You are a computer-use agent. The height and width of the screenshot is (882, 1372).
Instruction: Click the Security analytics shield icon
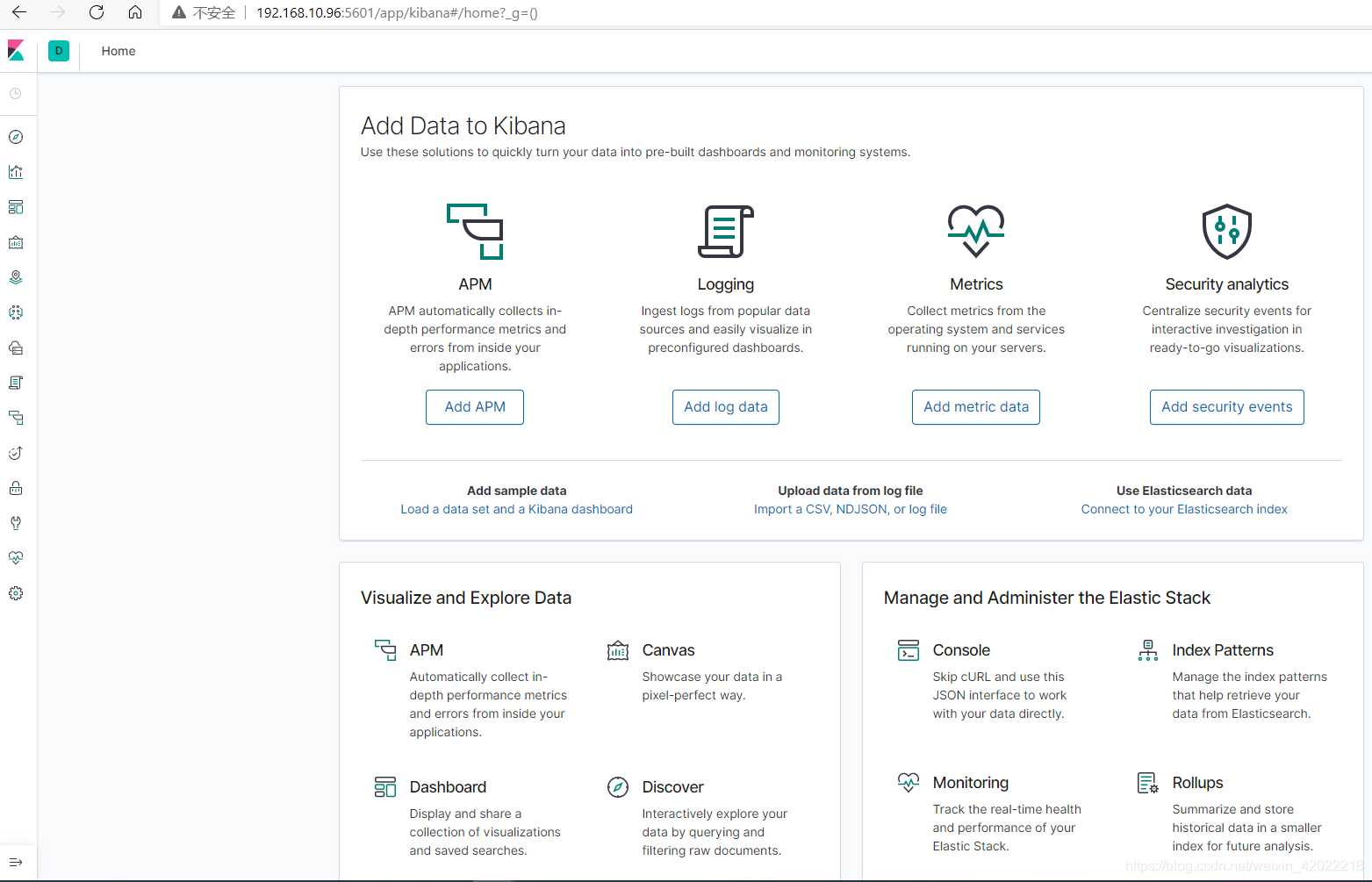coord(1227,232)
